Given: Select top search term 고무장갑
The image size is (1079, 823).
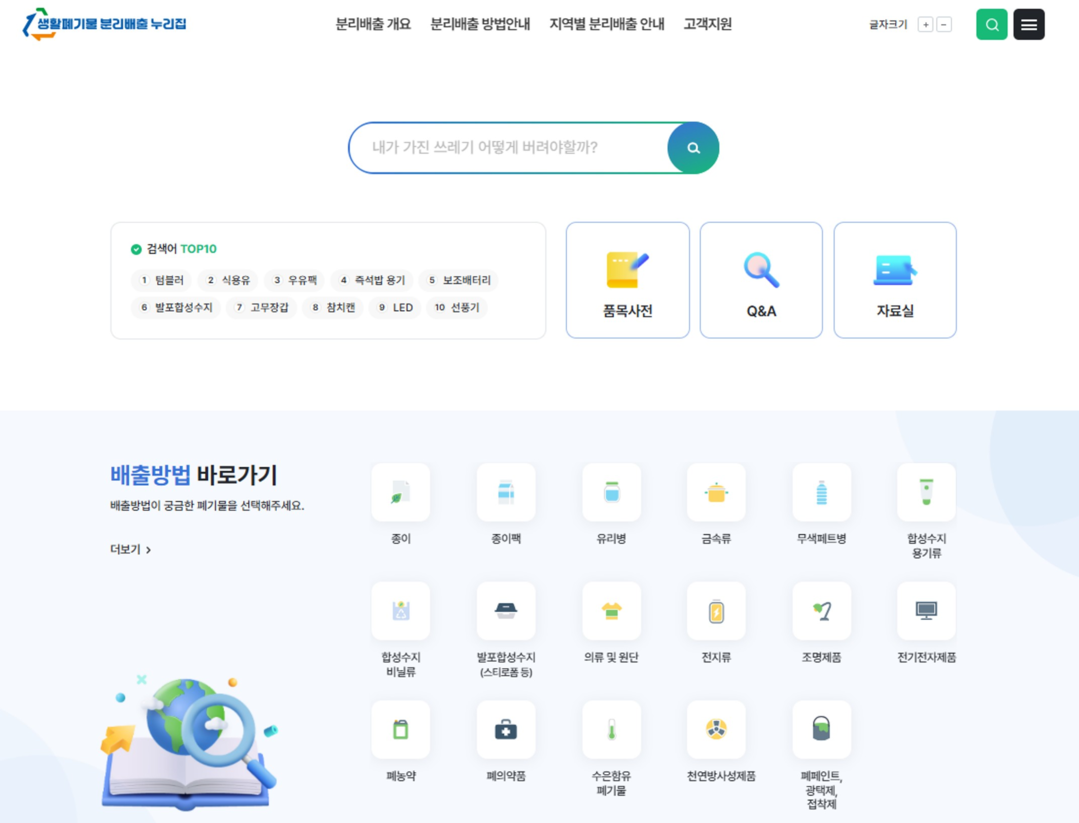Looking at the screenshot, I should tap(261, 308).
